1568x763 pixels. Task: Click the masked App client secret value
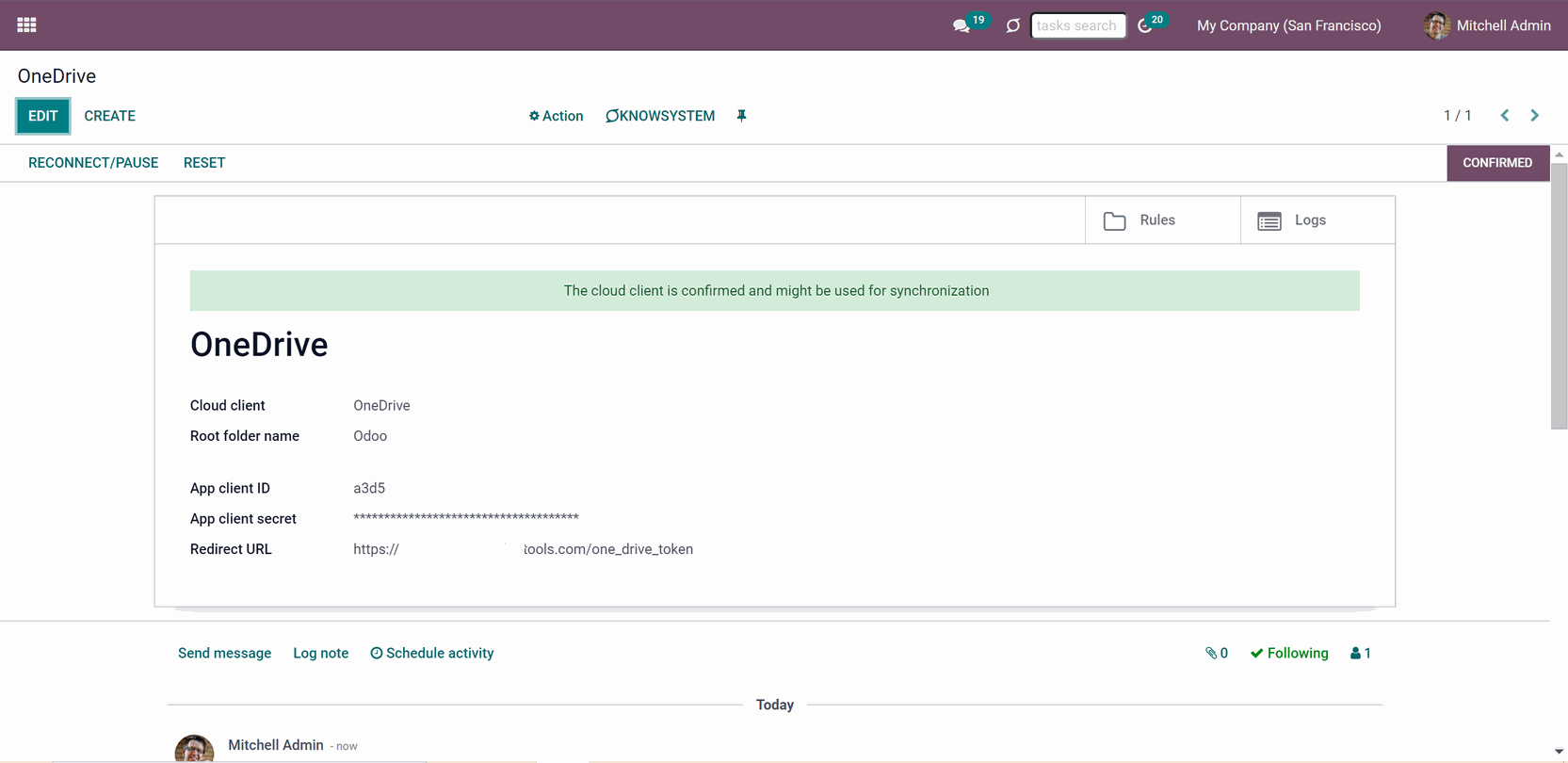pyautogui.click(x=466, y=518)
